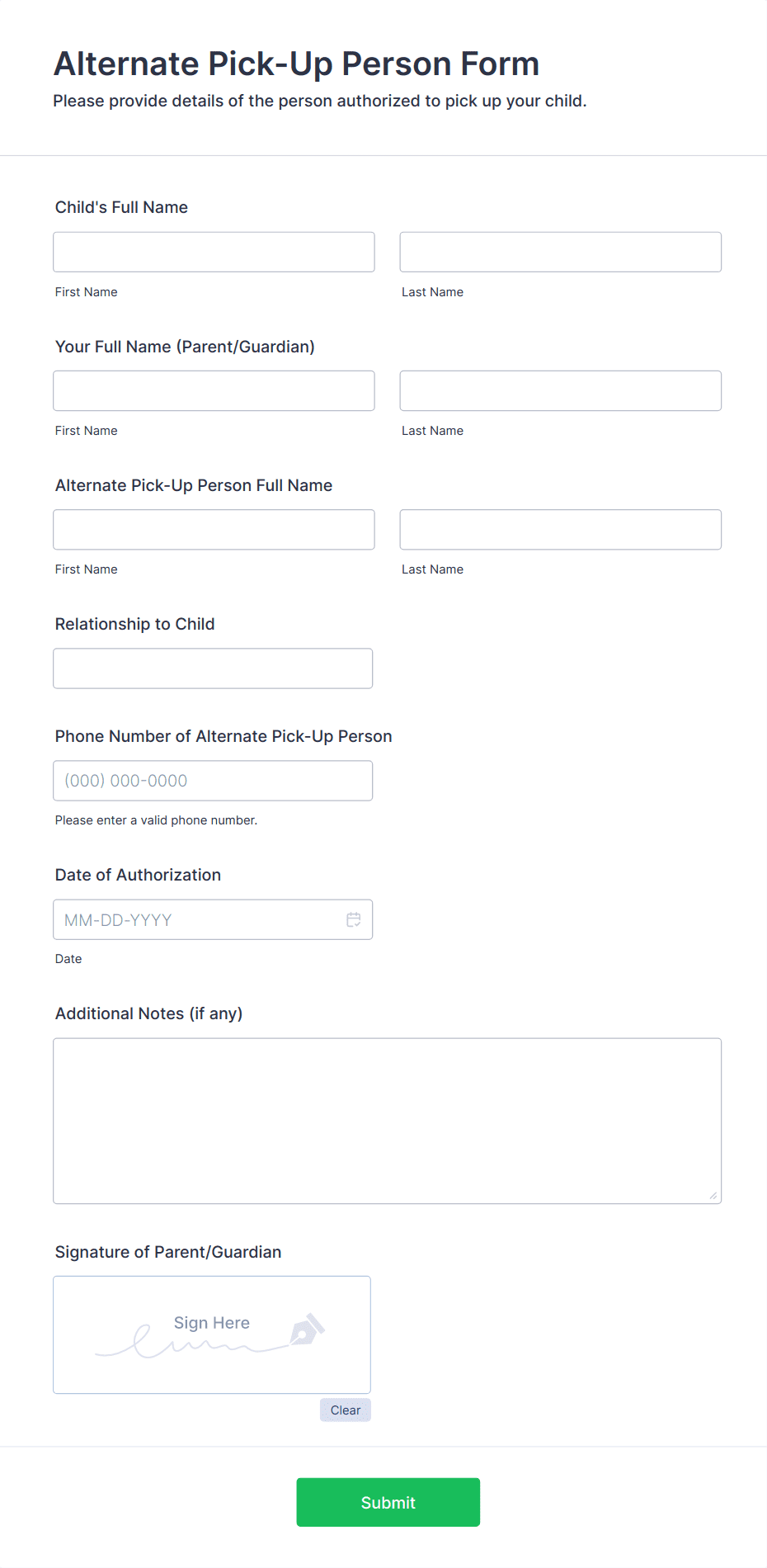Click the textarea resize handle for Additional Notes
The image size is (767, 1568).
pyautogui.click(x=713, y=1193)
